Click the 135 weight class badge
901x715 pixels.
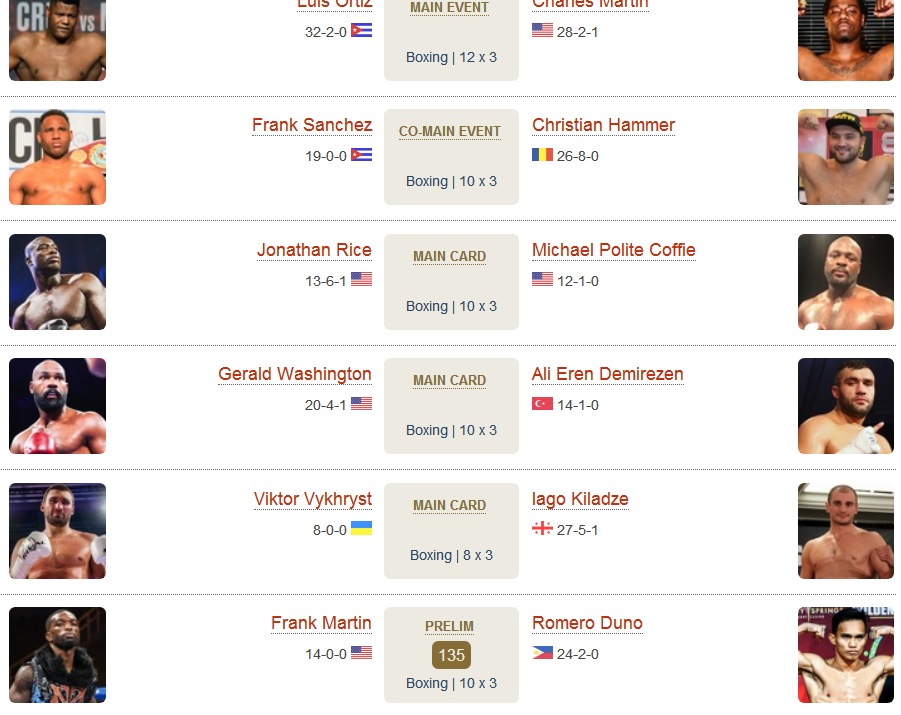452,655
